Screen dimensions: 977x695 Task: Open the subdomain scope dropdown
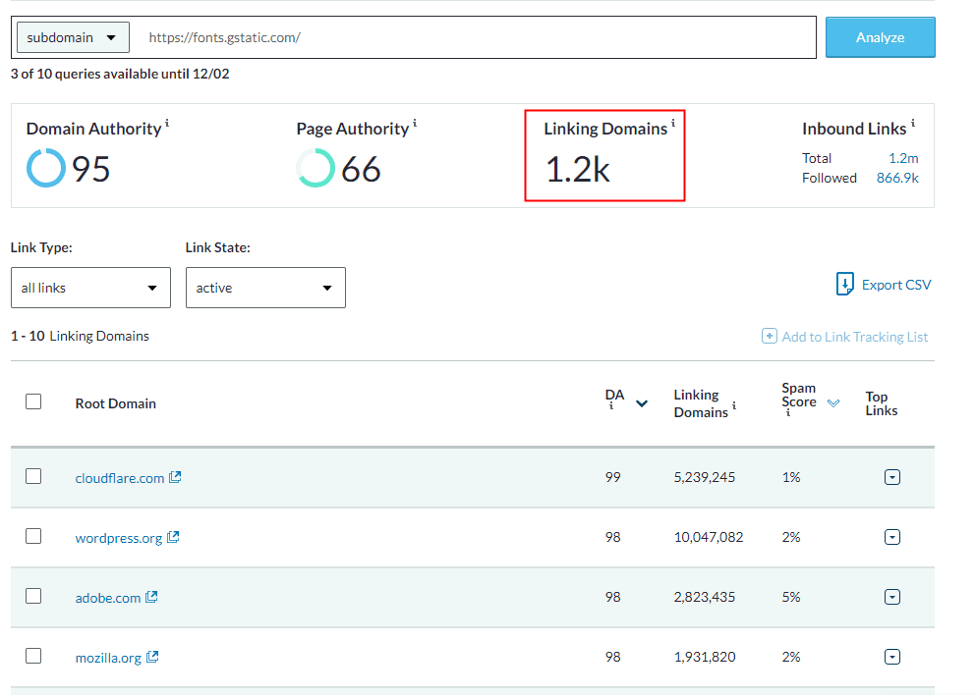(x=73, y=37)
